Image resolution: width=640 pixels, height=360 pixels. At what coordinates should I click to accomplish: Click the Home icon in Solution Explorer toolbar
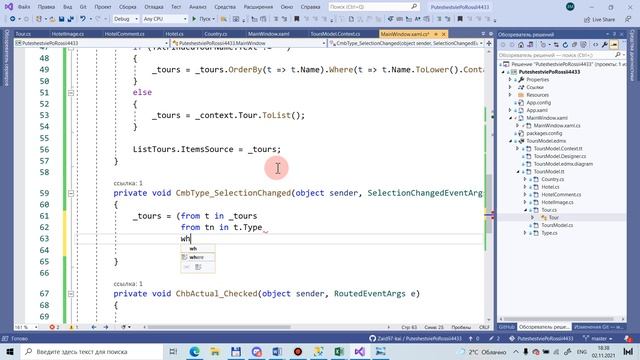[x=521, y=45]
